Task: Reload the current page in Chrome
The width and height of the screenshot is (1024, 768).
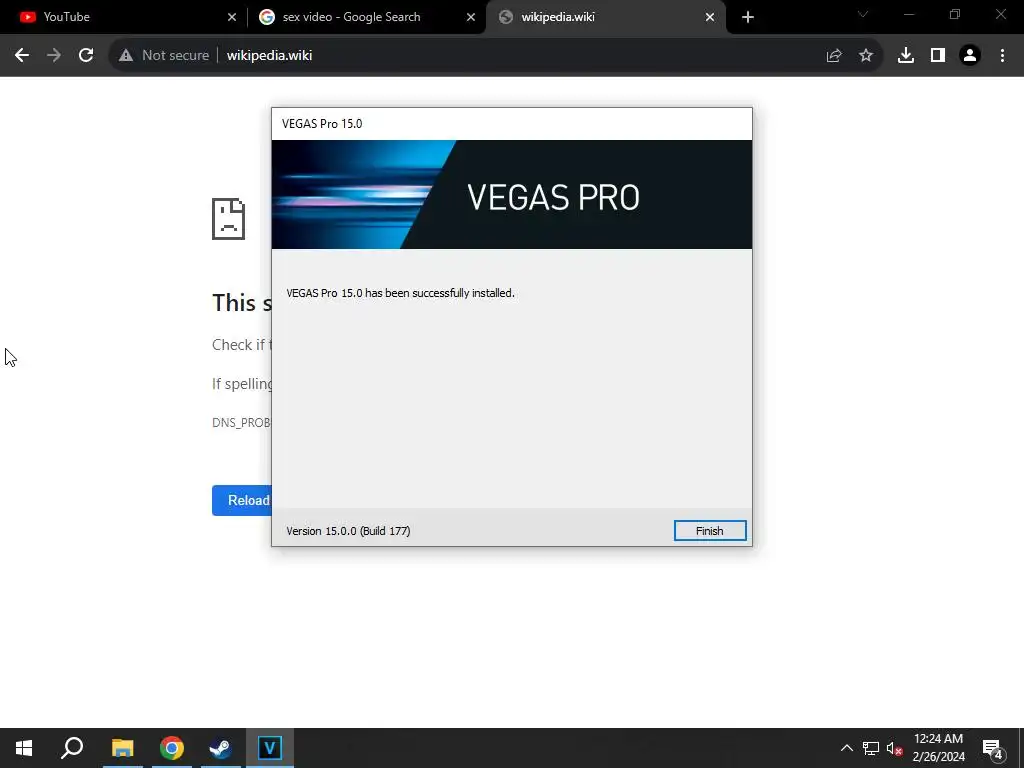Action: click(x=86, y=56)
